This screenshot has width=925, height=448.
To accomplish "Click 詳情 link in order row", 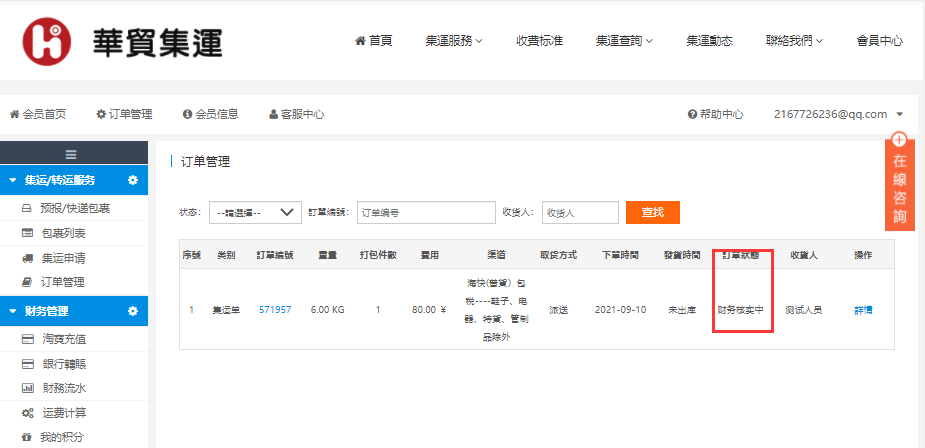I will 862,310.
